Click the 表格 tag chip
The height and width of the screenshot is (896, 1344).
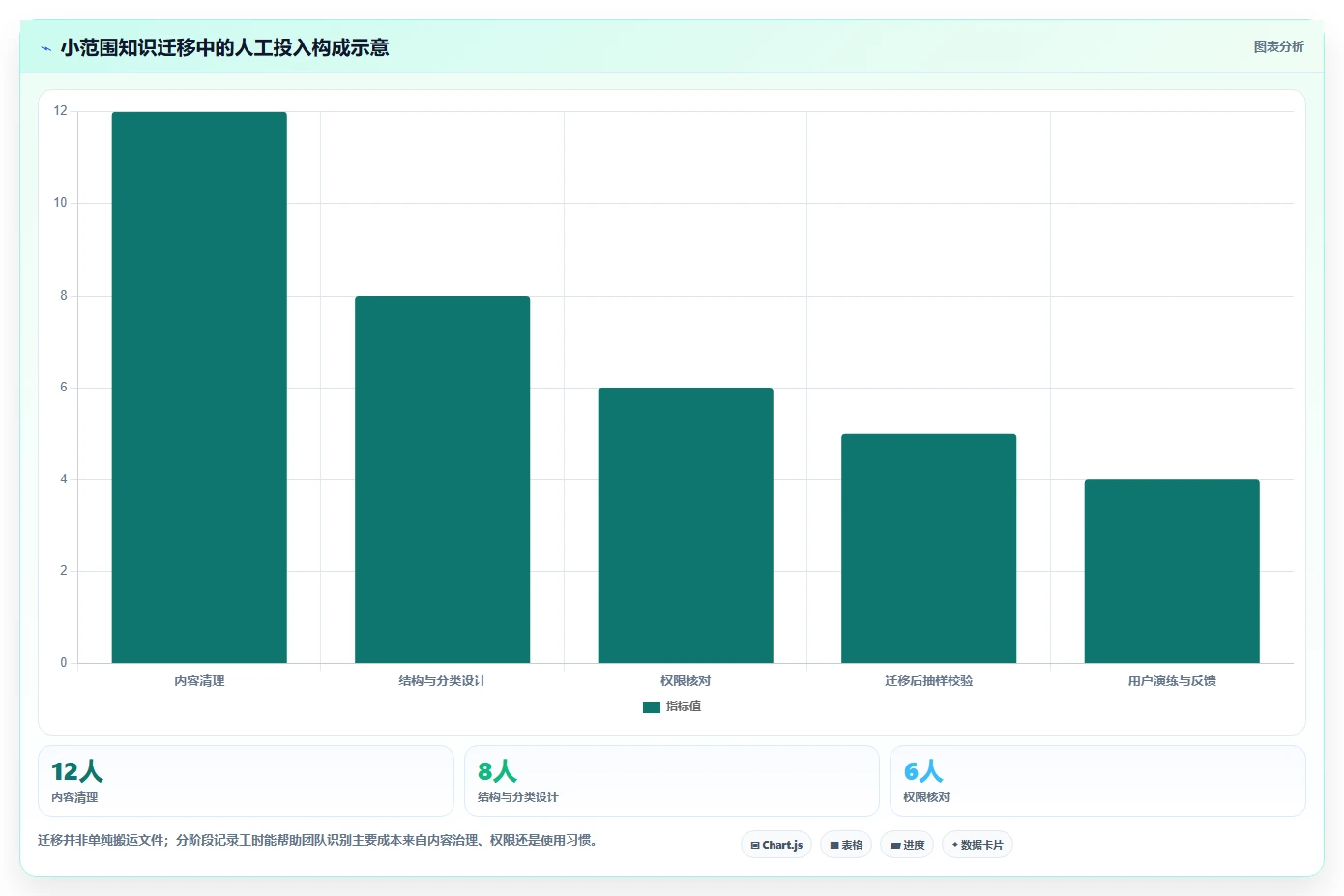(846, 845)
